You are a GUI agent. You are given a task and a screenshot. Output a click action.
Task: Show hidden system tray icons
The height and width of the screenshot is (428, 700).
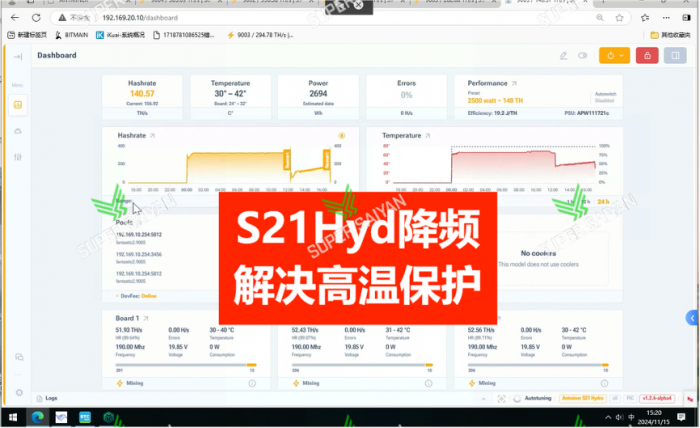pos(608,417)
